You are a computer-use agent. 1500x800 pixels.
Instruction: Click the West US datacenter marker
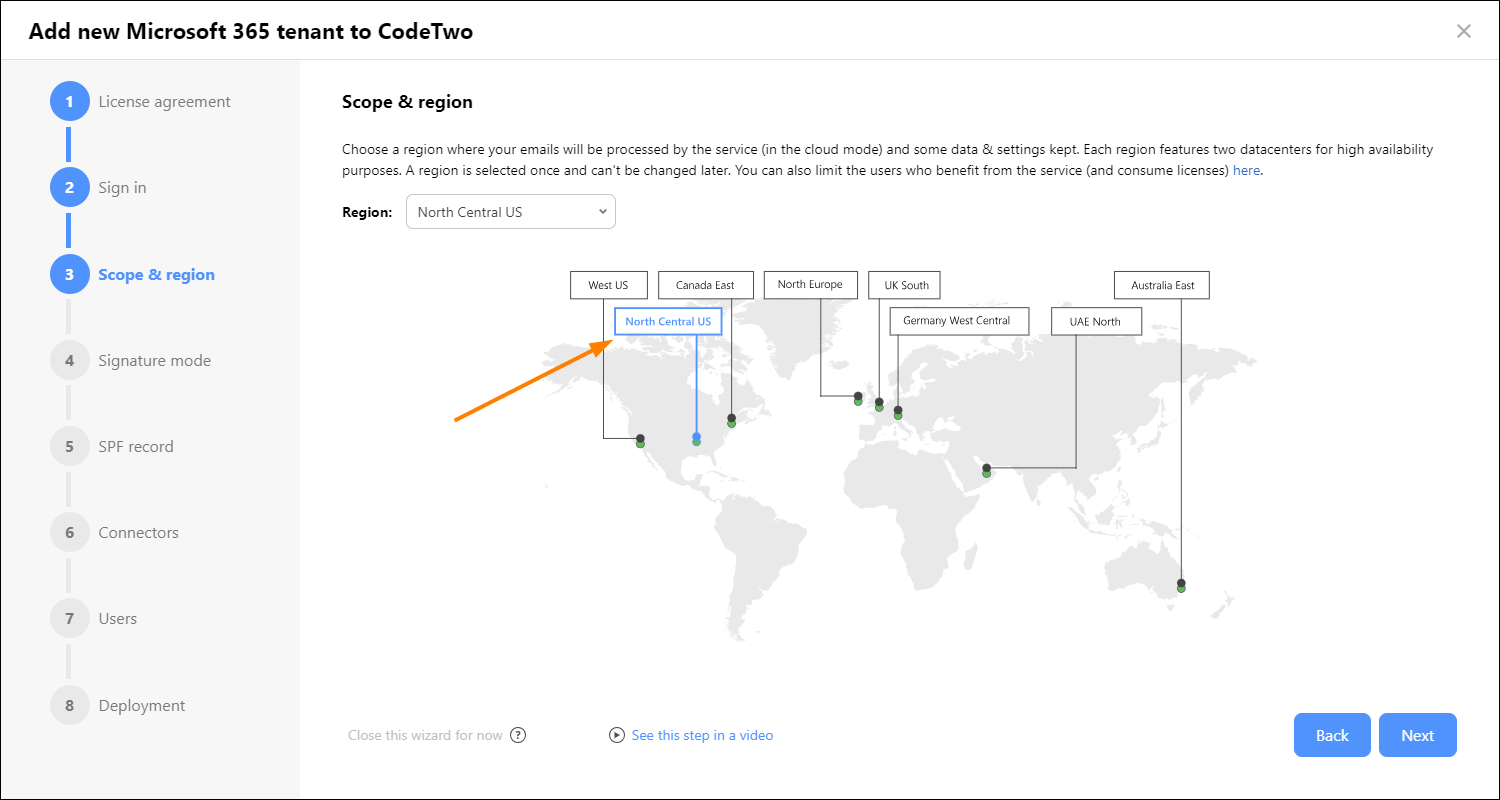[x=640, y=441]
